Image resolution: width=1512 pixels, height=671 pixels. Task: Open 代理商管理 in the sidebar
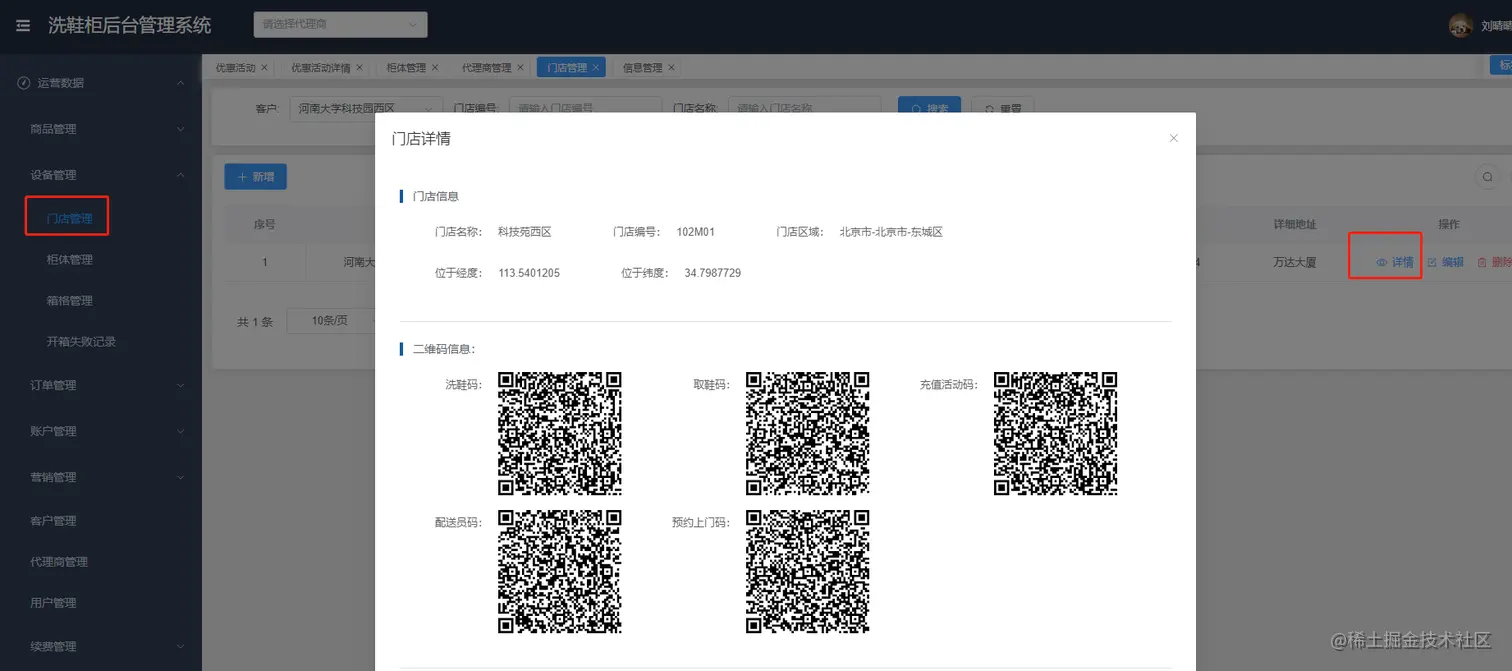[x=59, y=562]
